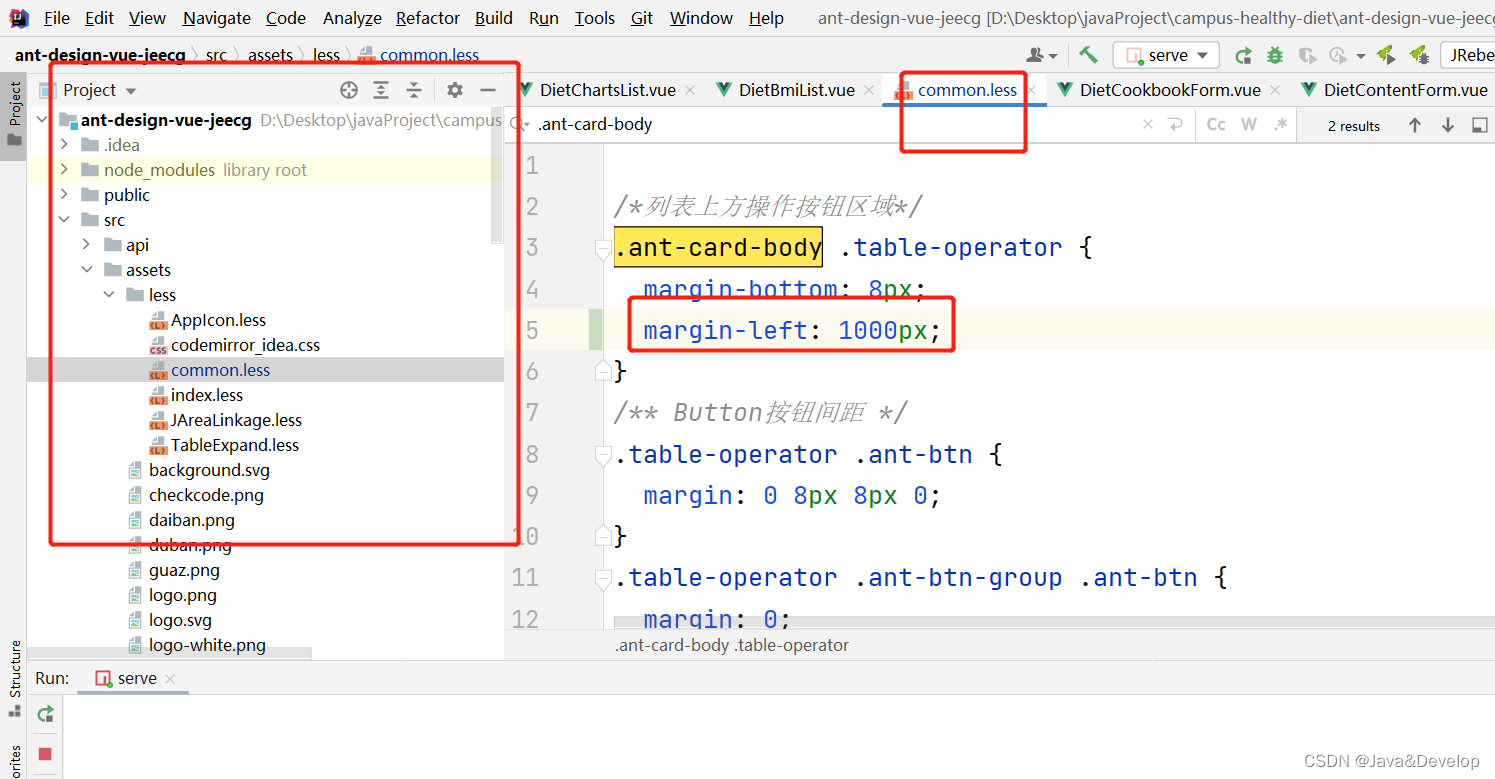Open Project panel settings gear
The image size is (1495, 779).
455,90
